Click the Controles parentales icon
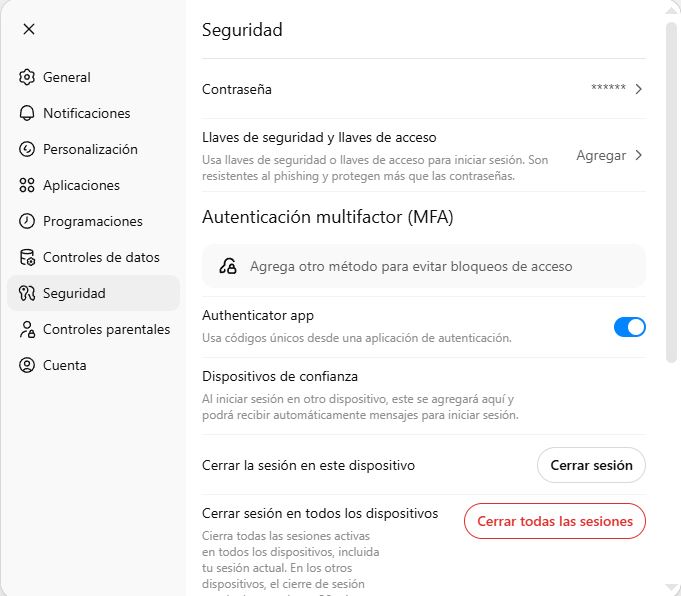 [27, 329]
